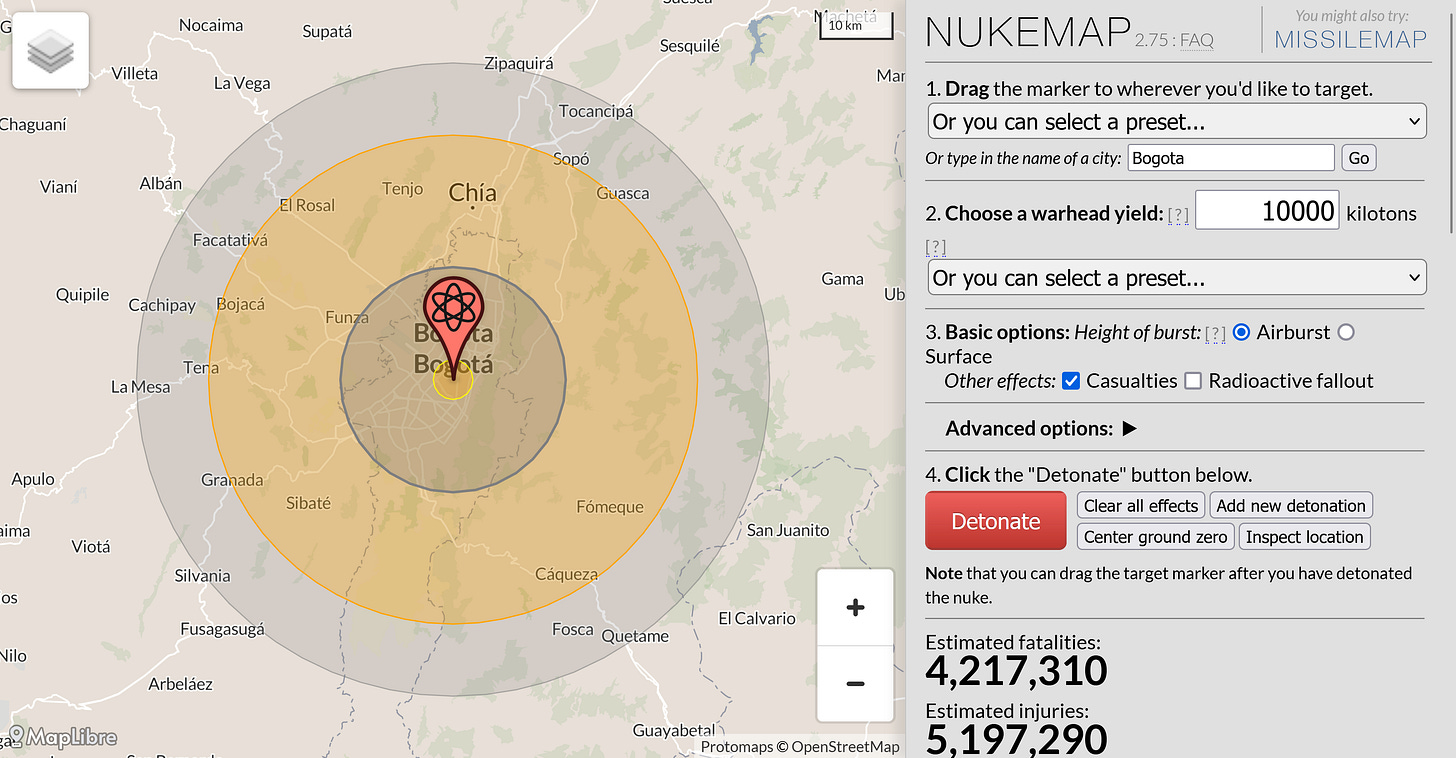Click the El Rosal town label

pyautogui.click(x=307, y=205)
